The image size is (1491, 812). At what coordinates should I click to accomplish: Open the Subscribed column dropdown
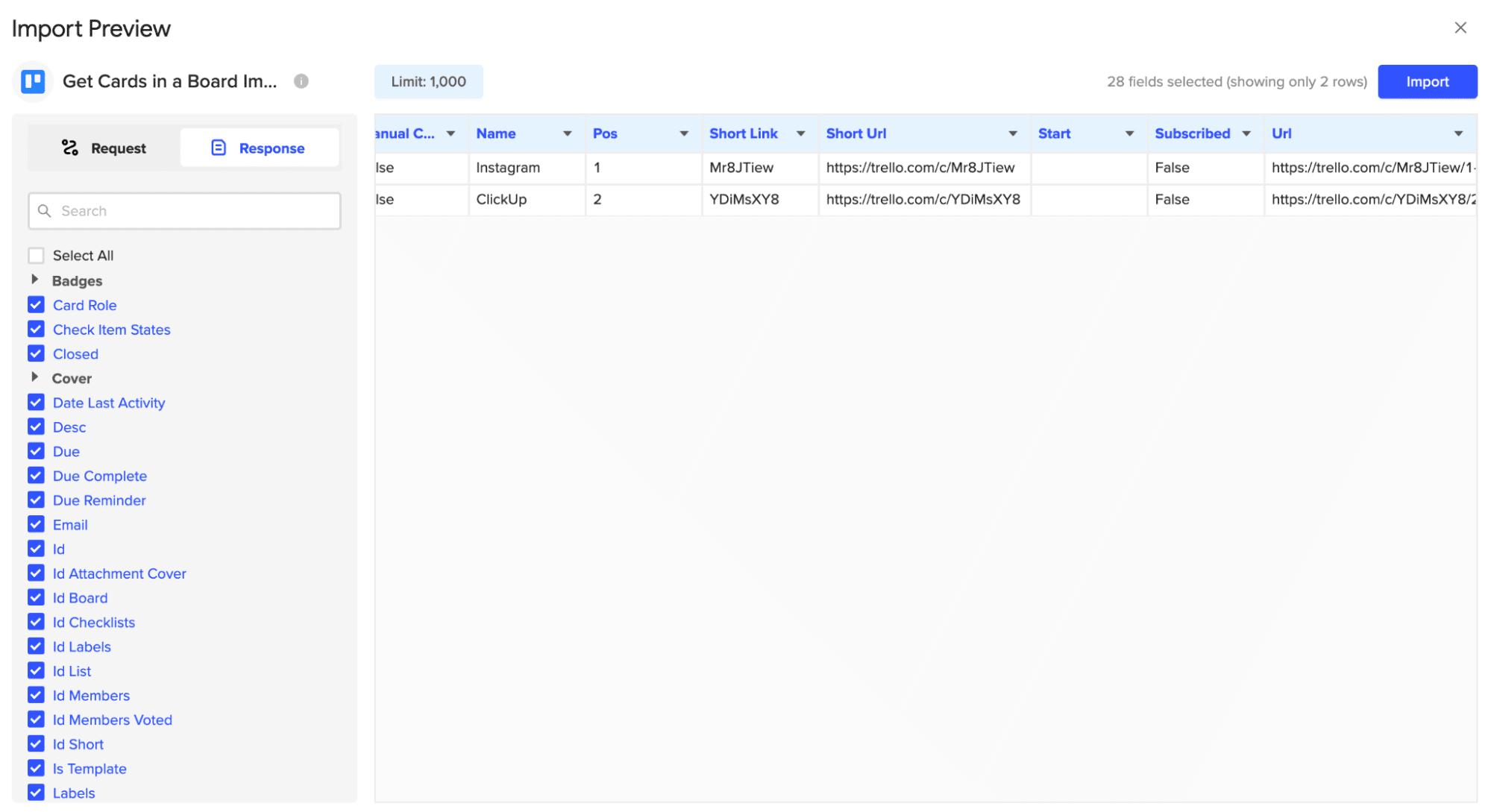1246,134
